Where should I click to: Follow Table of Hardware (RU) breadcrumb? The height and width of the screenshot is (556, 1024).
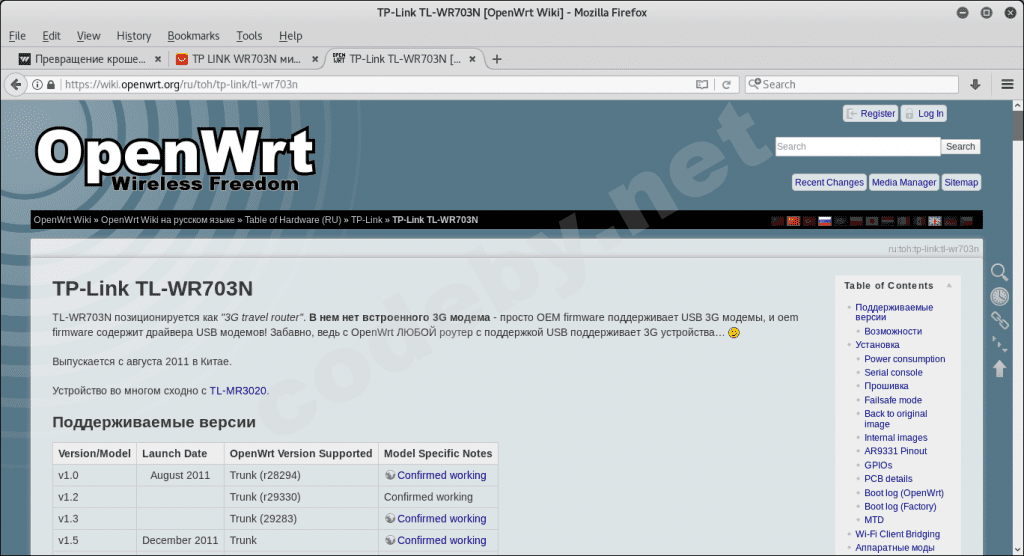[x=293, y=220]
